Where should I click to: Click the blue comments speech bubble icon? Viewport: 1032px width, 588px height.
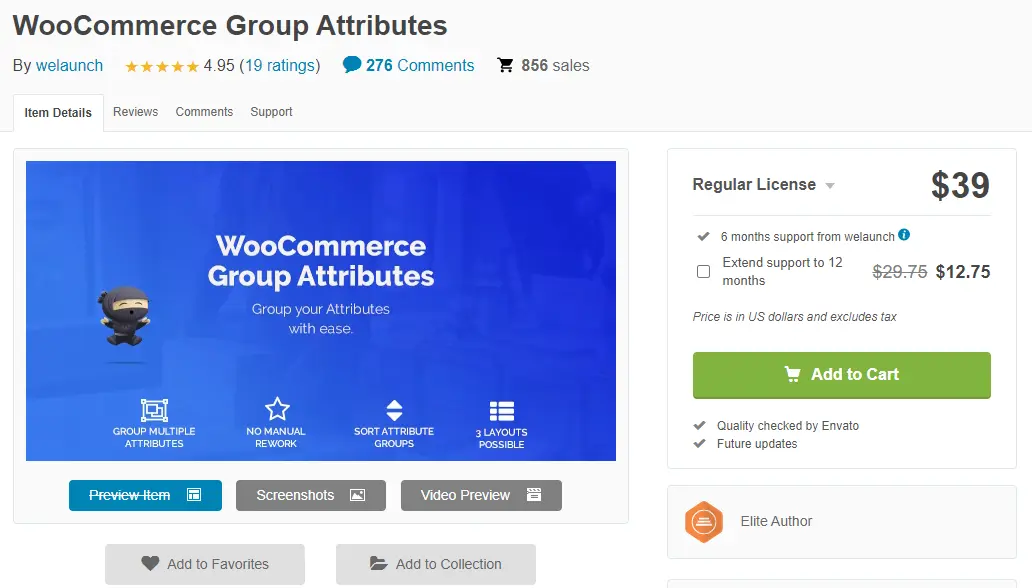[x=352, y=65]
